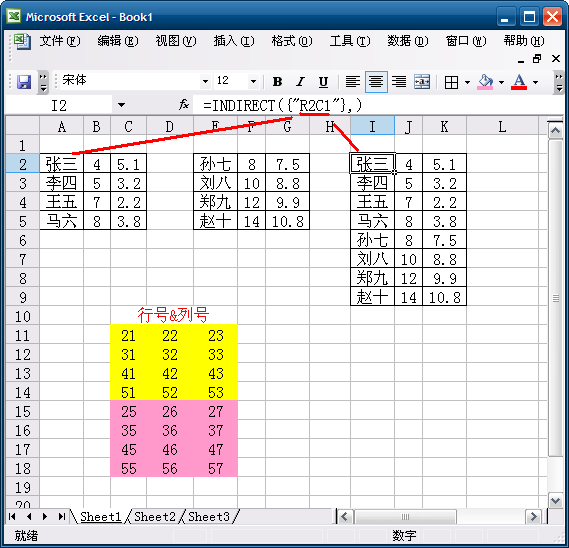Click the Align Left icon
The image size is (569, 548).
click(x=352, y=82)
